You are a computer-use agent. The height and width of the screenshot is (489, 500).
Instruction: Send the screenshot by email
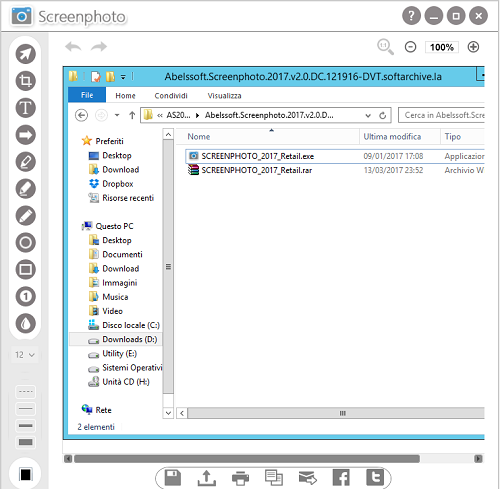pos(307,478)
